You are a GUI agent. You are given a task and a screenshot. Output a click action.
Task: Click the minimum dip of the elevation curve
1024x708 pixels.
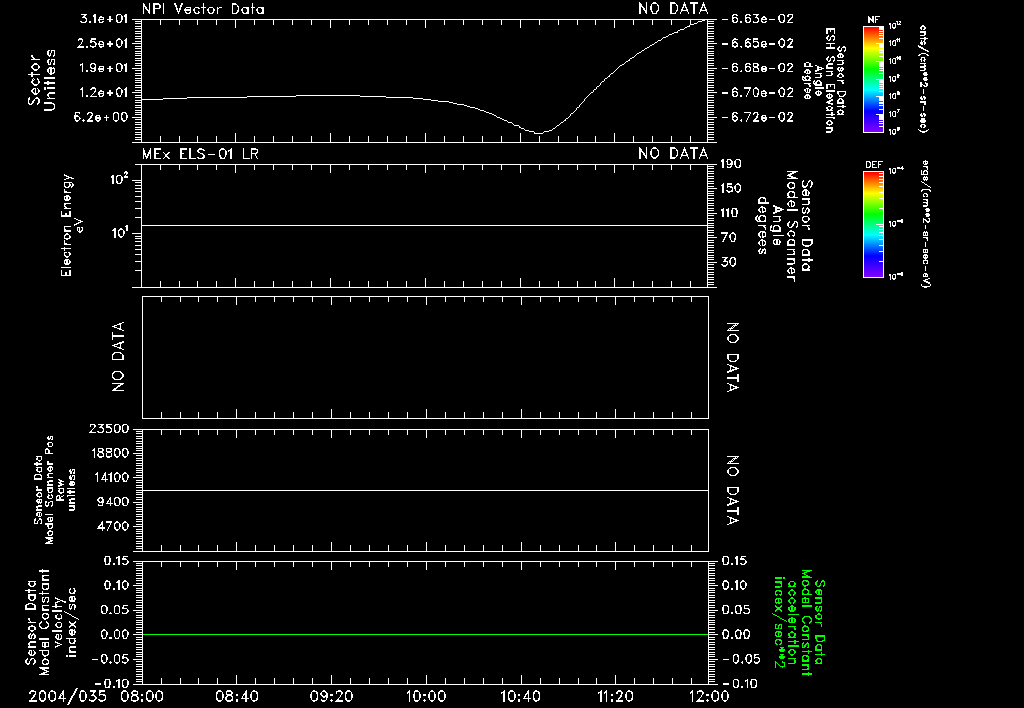(x=539, y=133)
